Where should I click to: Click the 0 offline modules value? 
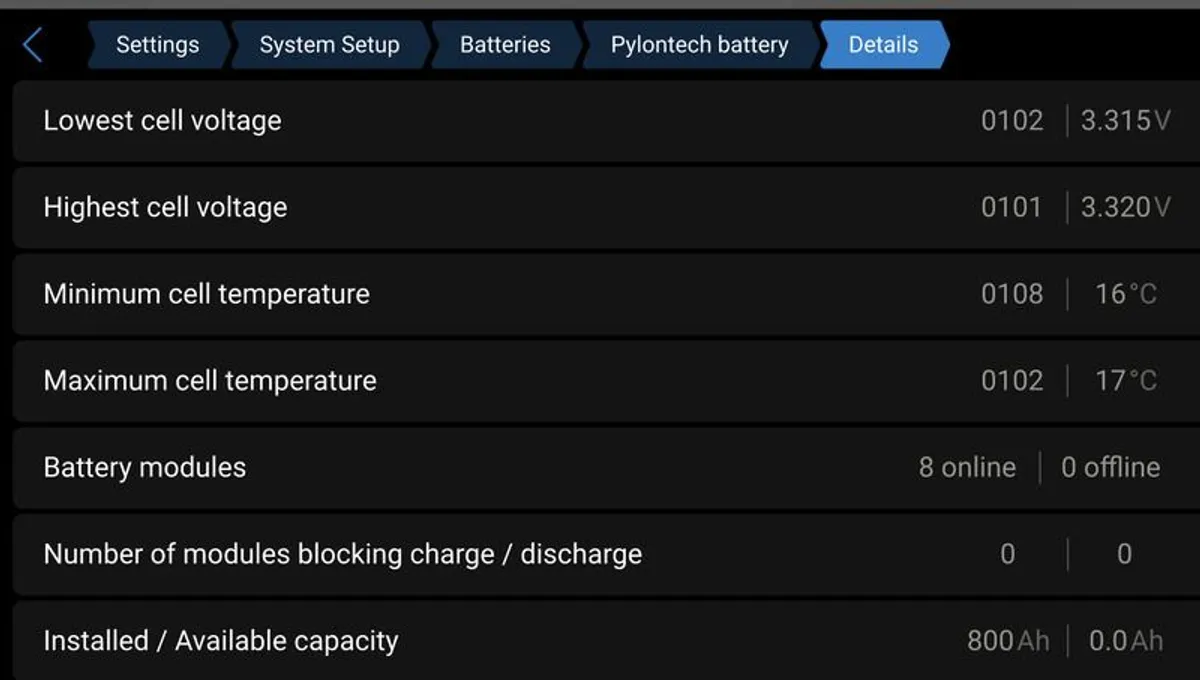(1110, 467)
